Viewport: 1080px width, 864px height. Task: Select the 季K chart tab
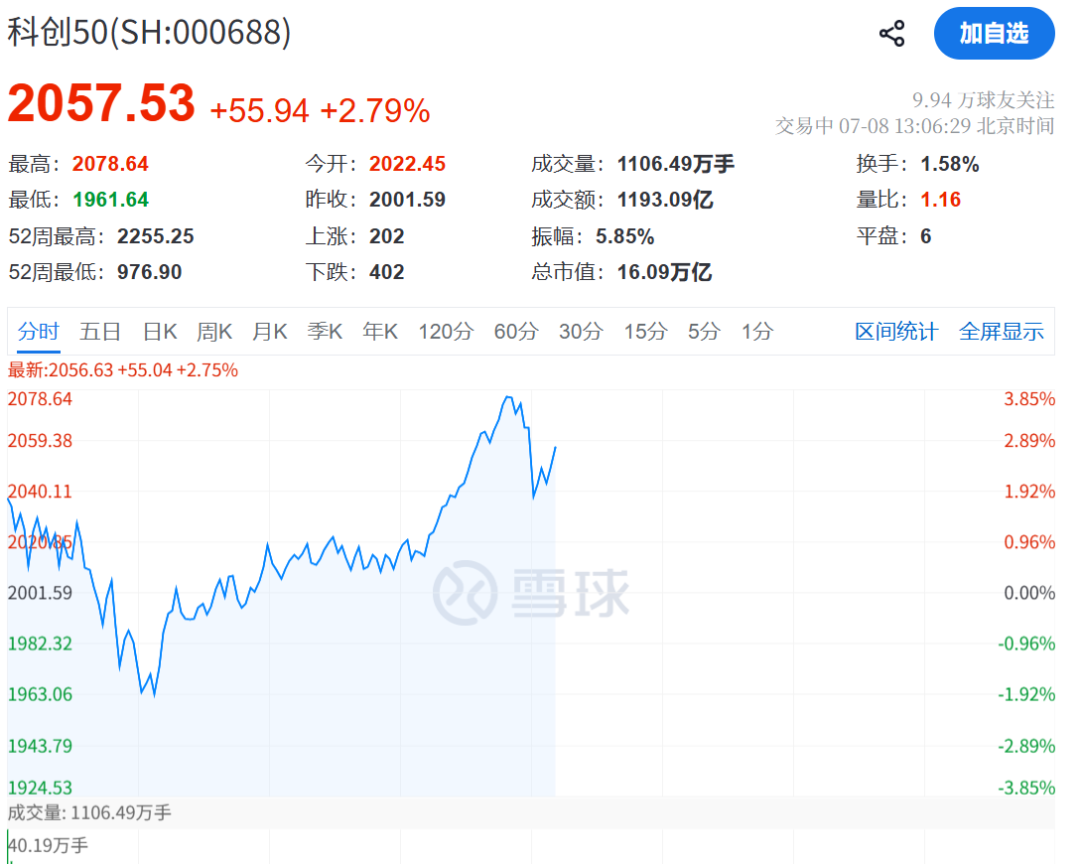click(324, 331)
